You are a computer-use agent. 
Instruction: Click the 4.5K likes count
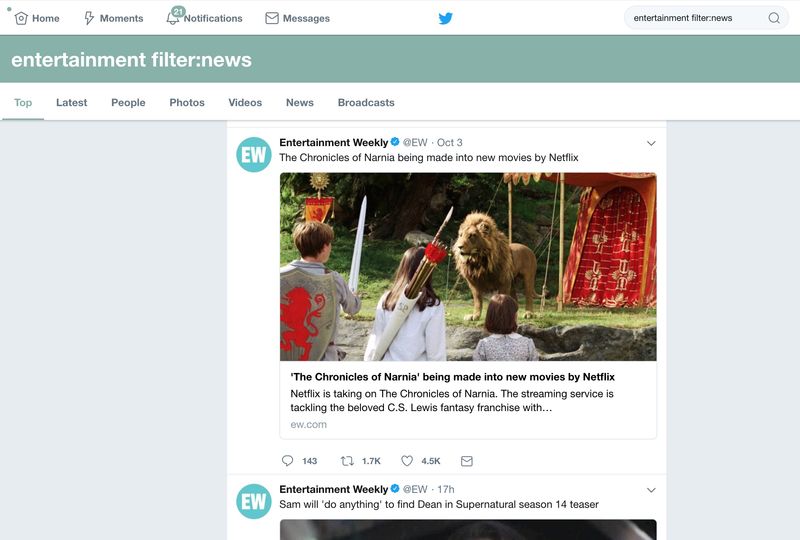pyautogui.click(x=431, y=461)
